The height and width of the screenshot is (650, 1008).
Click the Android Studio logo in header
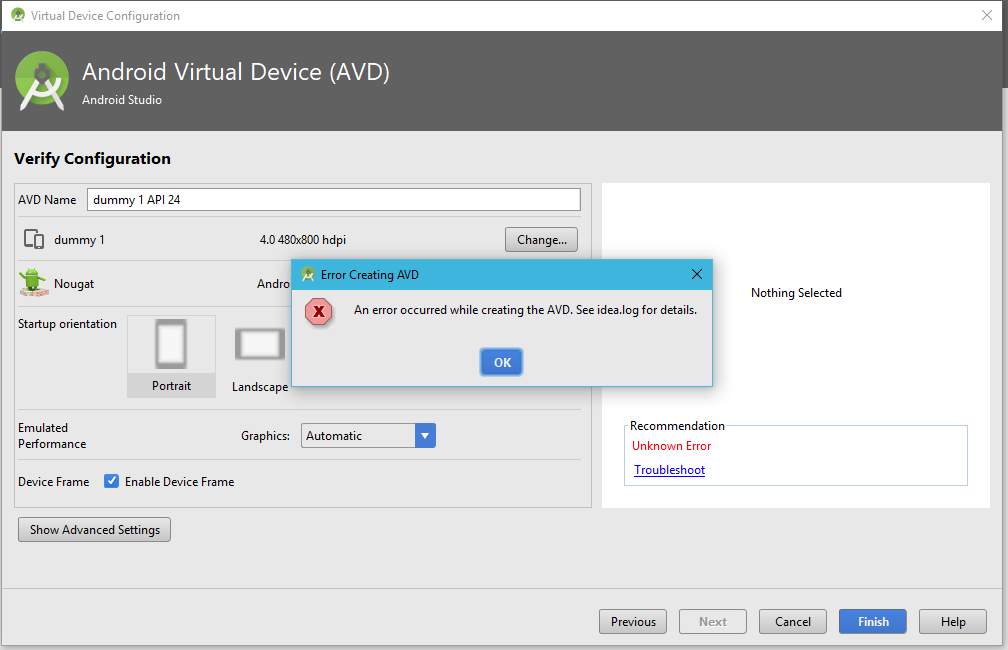point(43,80)
